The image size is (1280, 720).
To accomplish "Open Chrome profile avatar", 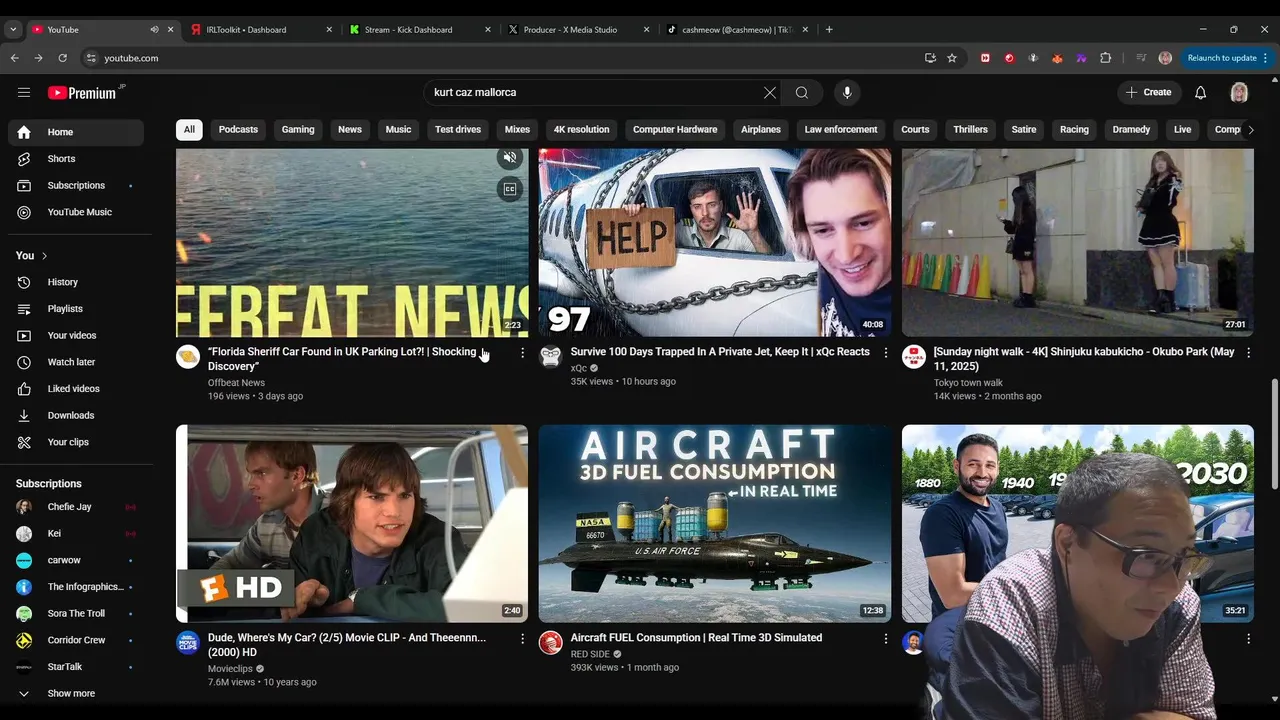I will pyautogui.click(x=1165, y=58).
